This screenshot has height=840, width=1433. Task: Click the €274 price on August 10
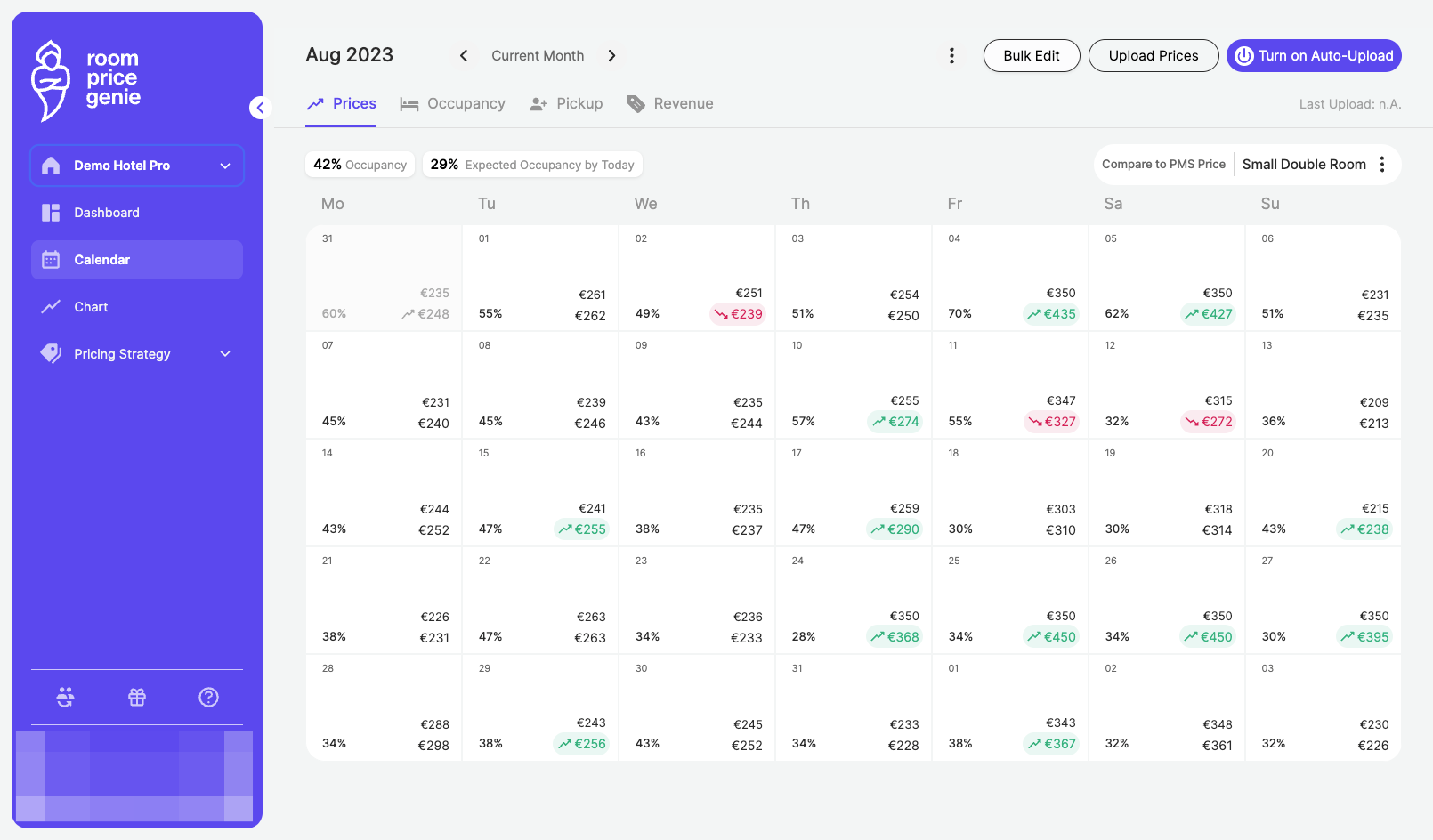[895, 422]
